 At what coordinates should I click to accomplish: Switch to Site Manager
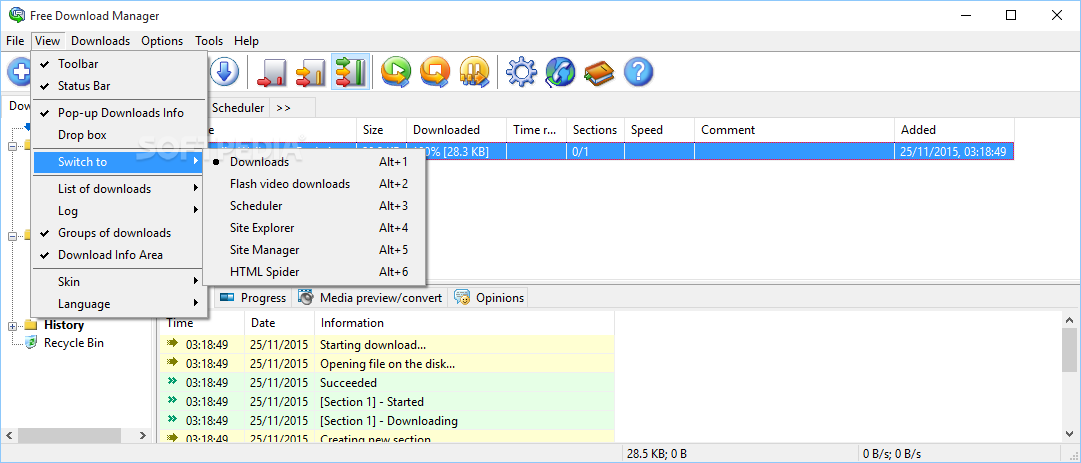tap(314, 250)
